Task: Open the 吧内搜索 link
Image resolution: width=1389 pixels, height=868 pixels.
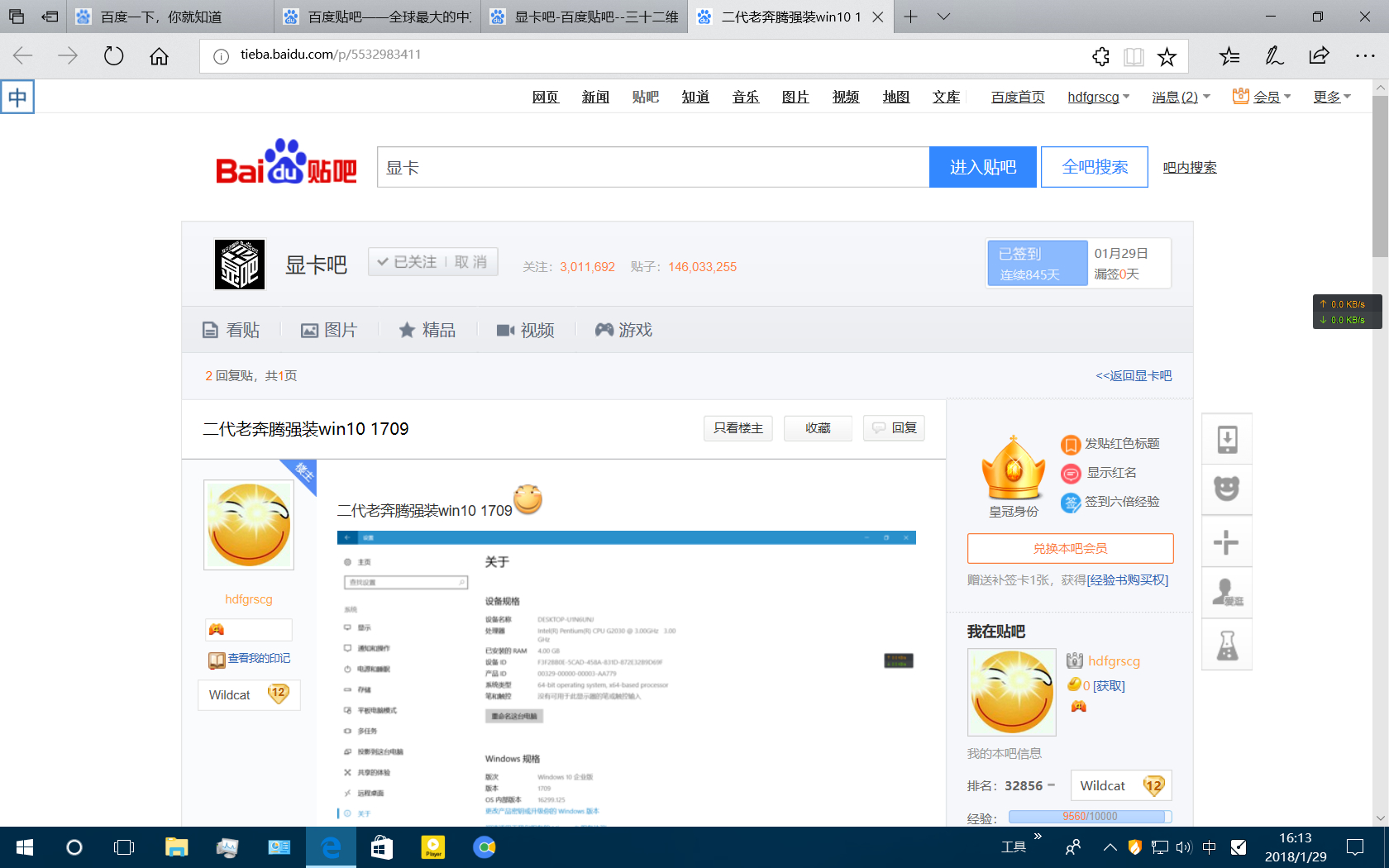Action: [1190, 167]
